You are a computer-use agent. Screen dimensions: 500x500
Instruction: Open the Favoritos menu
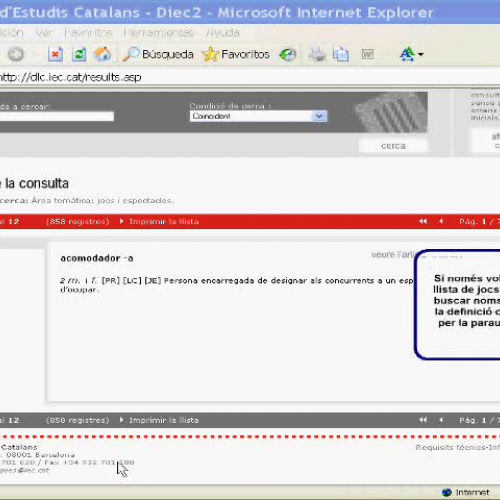tap(88, 33)
